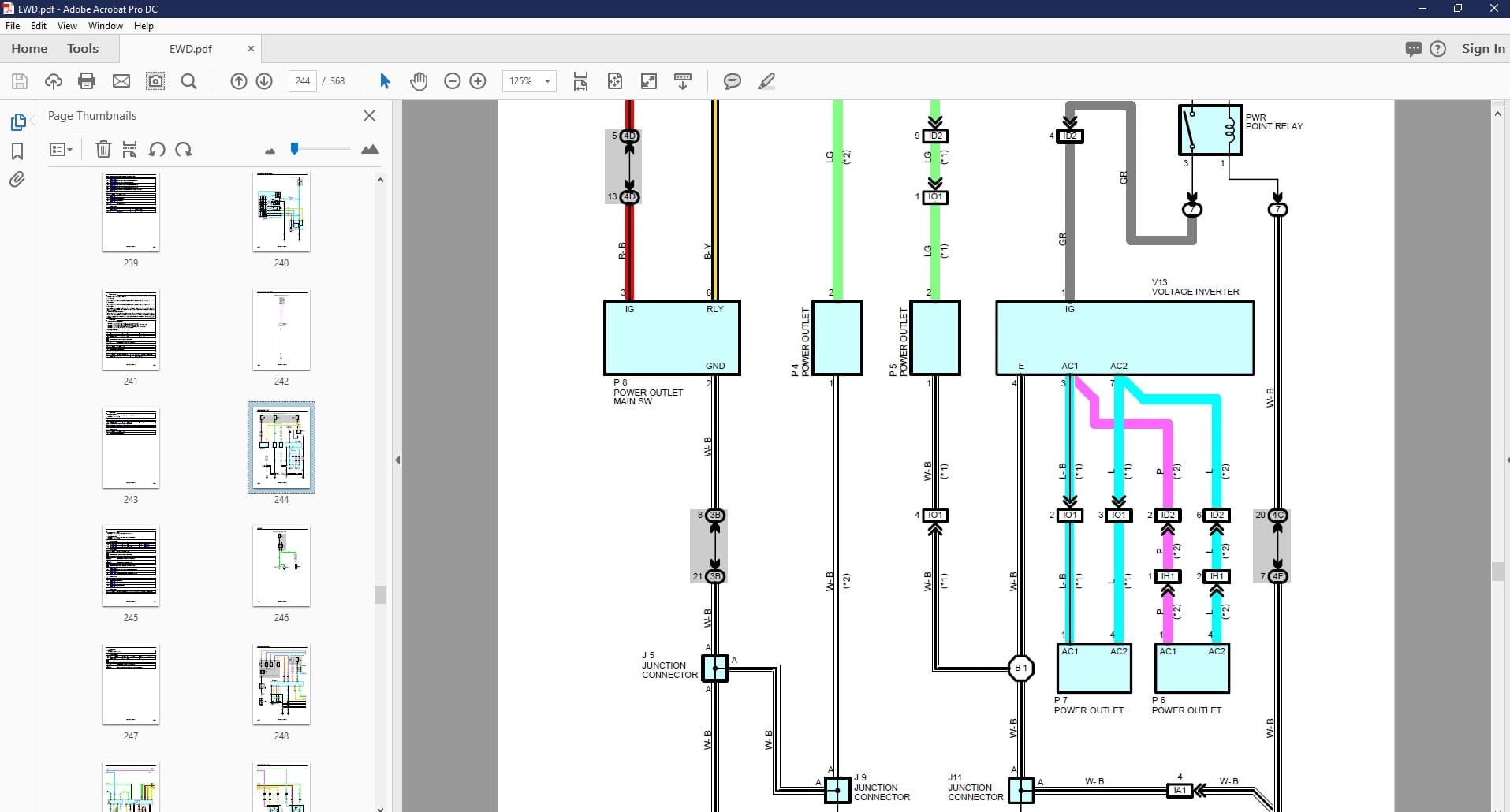
Task: Open the Add comment tool
Action: pos(732,81)
